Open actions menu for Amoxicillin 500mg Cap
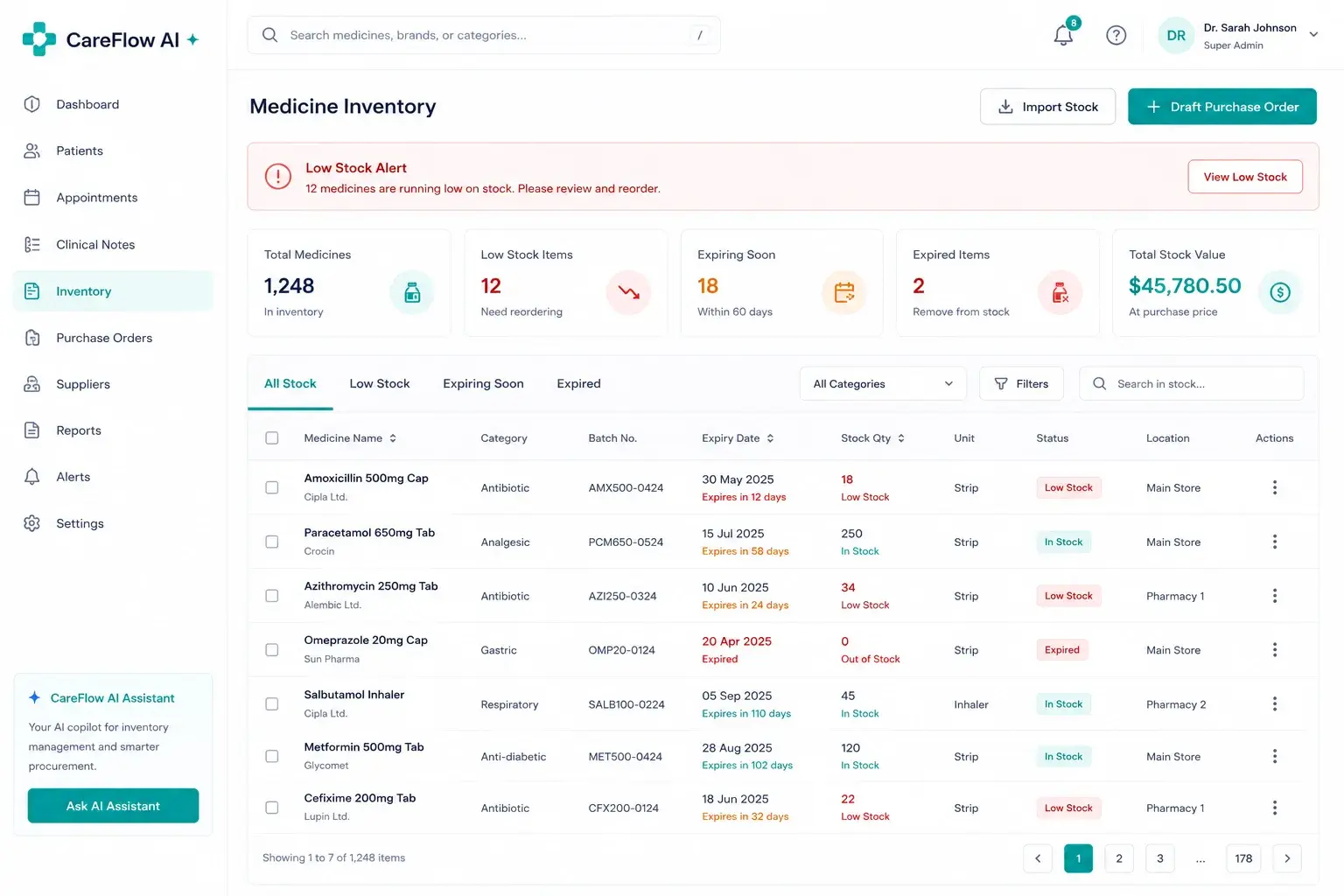The image size is (1344, 896). point(1275,487)
